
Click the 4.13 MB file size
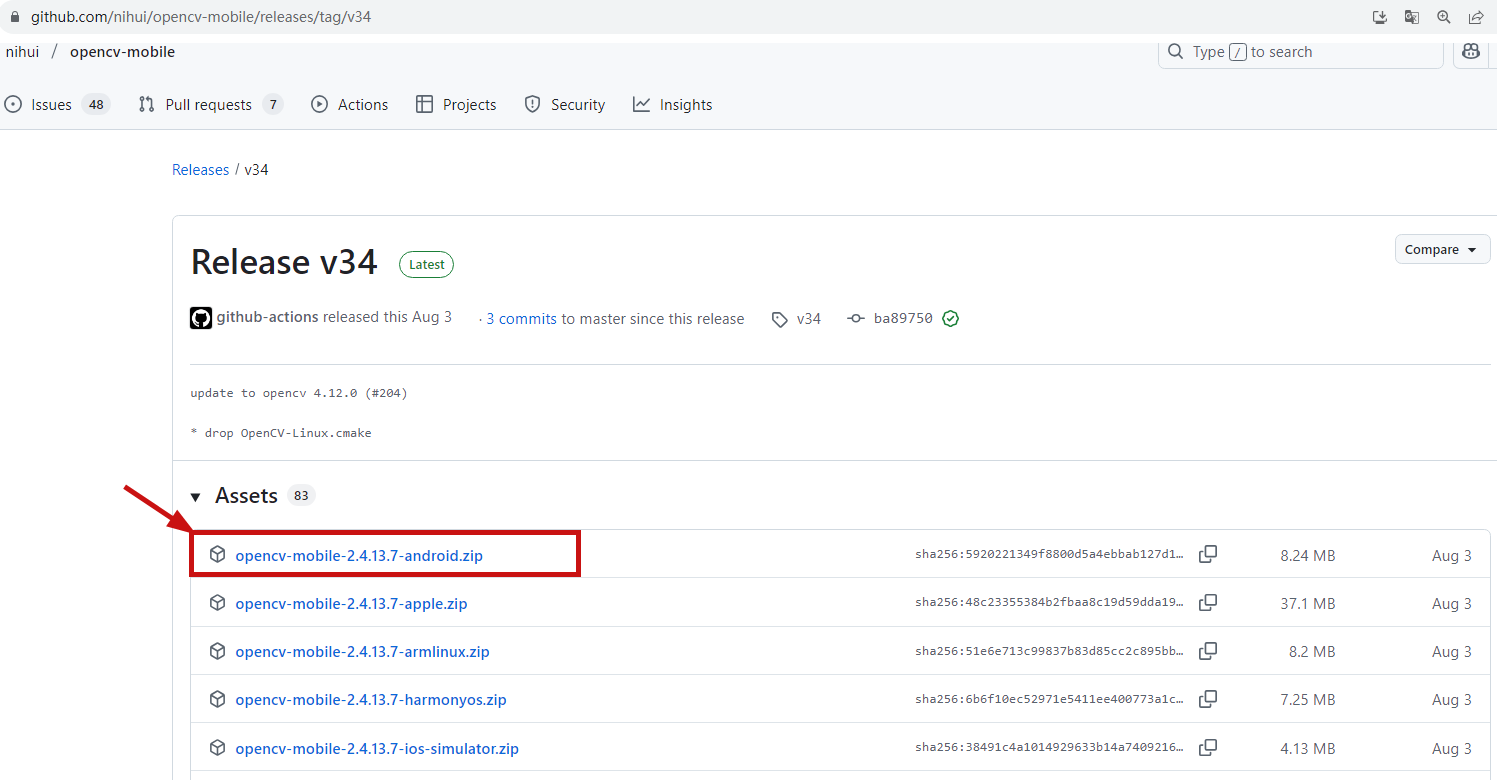tap(1308, 748)
